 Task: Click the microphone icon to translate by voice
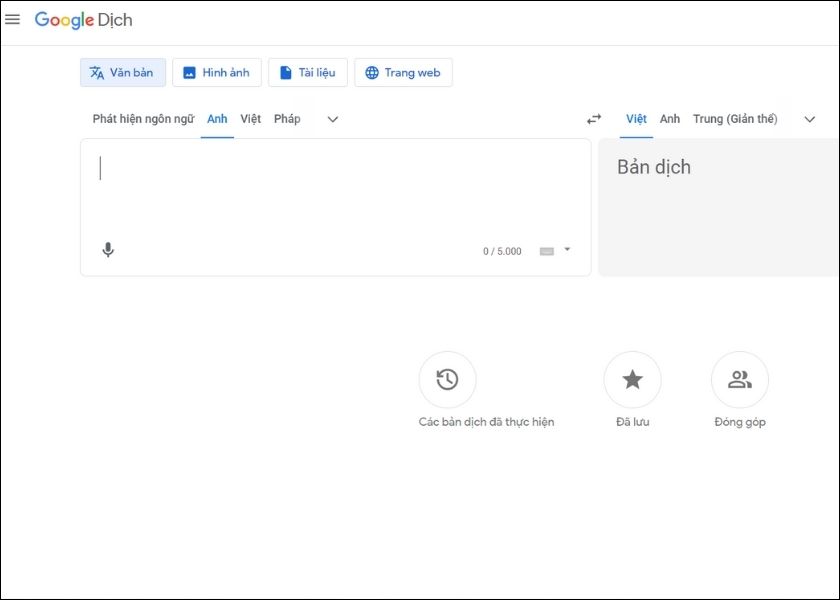pyautogui.click(x=107, y=249)
